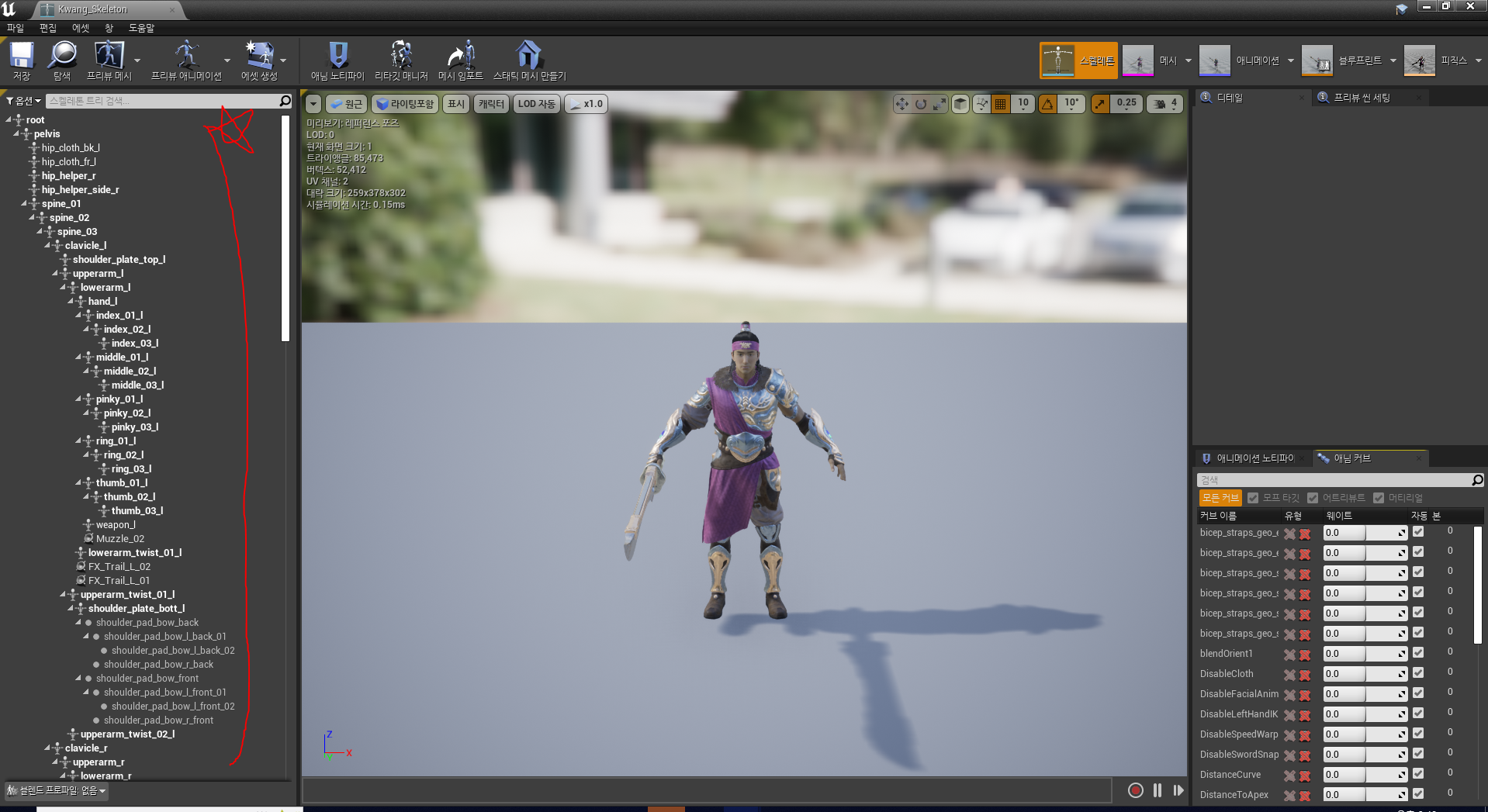
Task: Toggle the Morph Target (모프 타깃) checkbox
Action: click(1253, 498)
